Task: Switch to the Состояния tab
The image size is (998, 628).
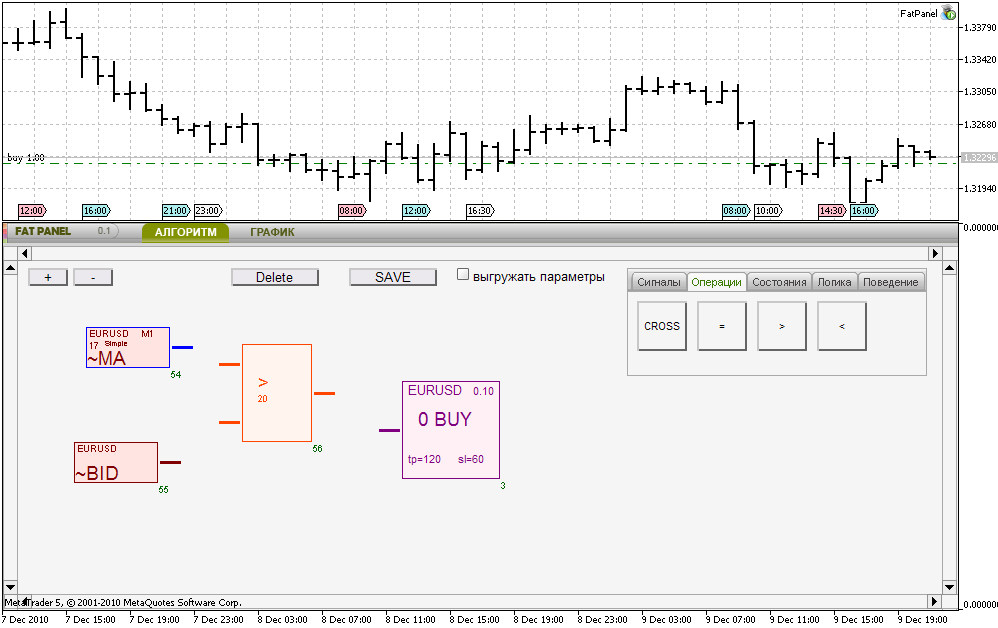Action: click(779, 282)
